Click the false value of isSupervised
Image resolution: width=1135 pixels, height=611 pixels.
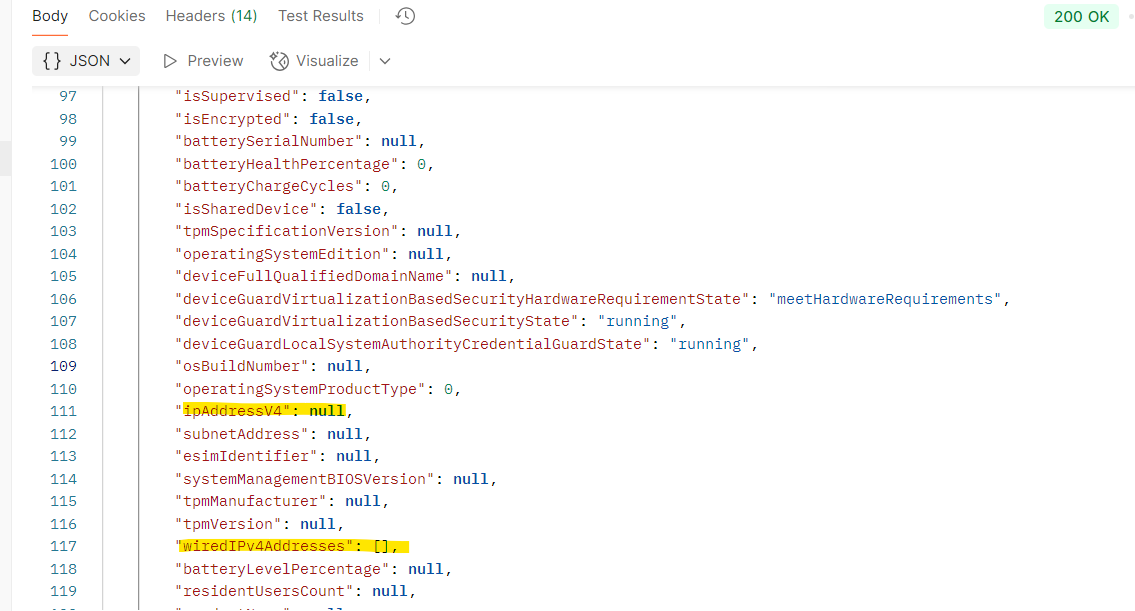[x=341, y=96]
